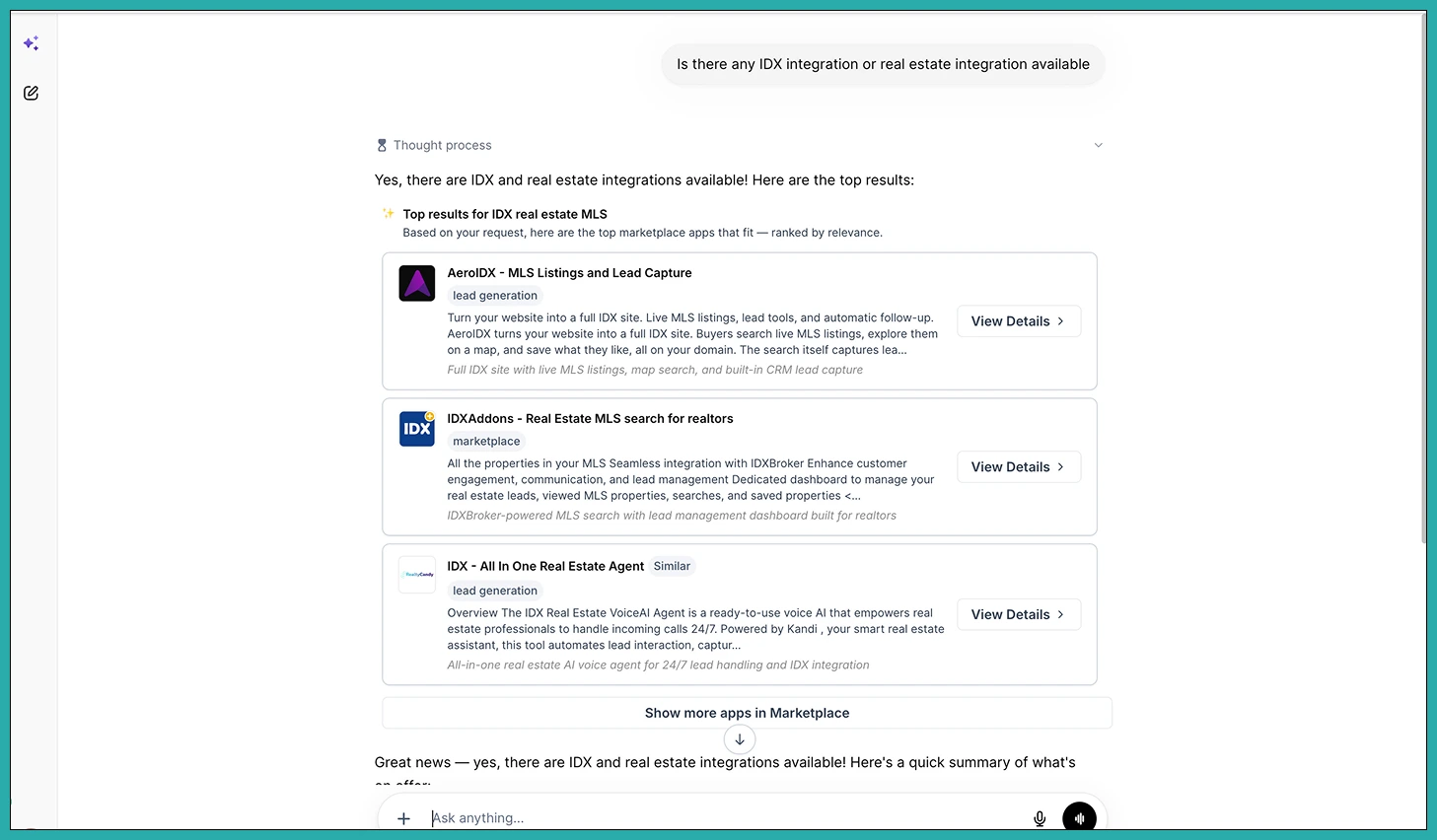This screenshot has width=1437, height=840.
Task: Click the lead generation tag under AeroIDX
Action: pyautogui.click(x=495, y=296)
